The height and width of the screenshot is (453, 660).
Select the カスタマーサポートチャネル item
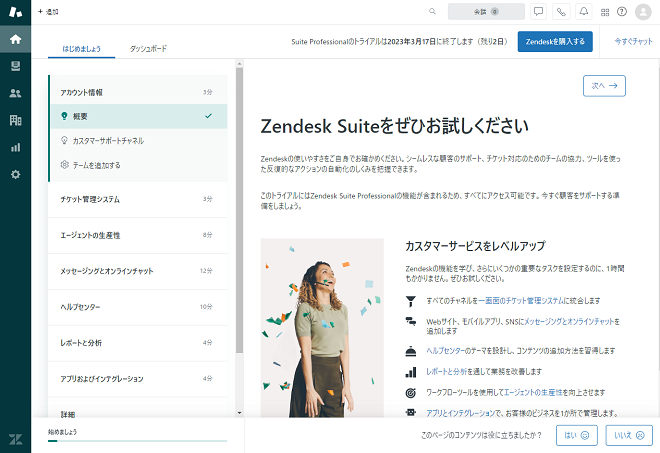pyautogui.click(x=138, y=141)
